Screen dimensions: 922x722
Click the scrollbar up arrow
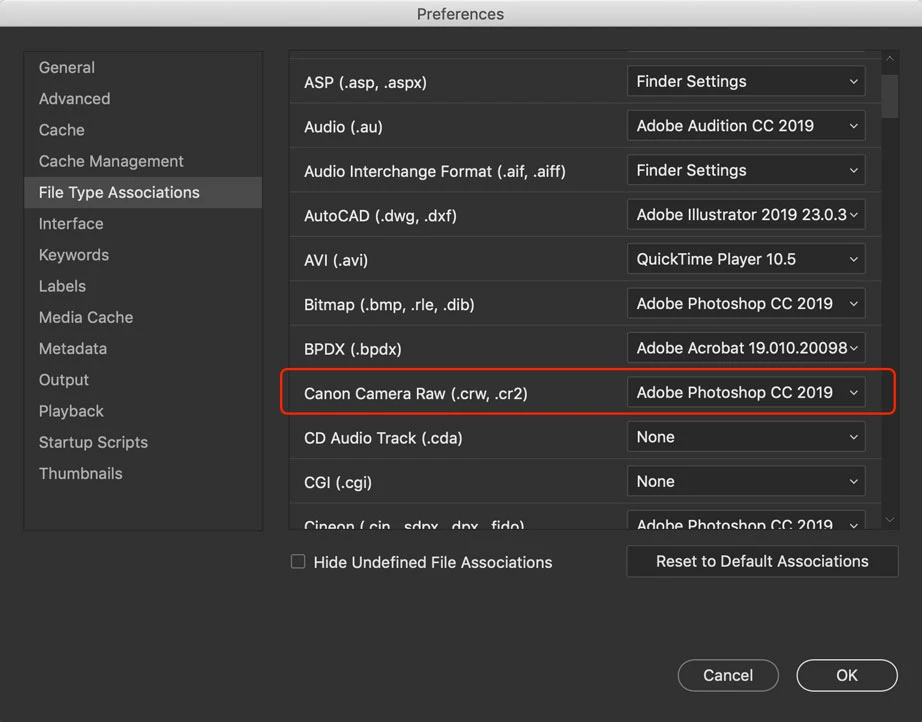(x=890, y=59)
